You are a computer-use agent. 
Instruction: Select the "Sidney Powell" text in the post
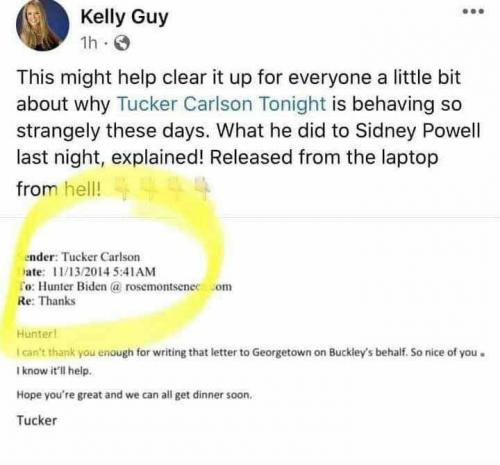[418, 130]
